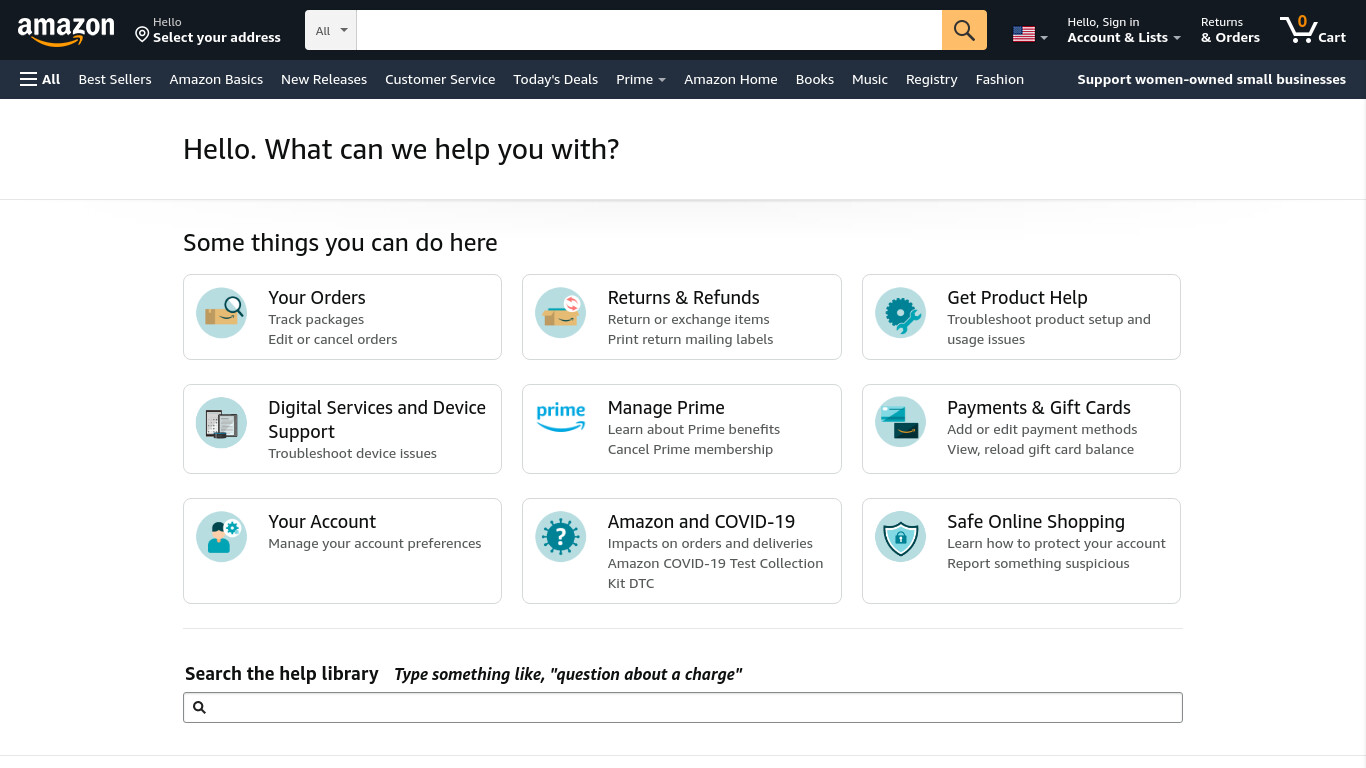Go to Amazon Home nav item

[731, 79]
